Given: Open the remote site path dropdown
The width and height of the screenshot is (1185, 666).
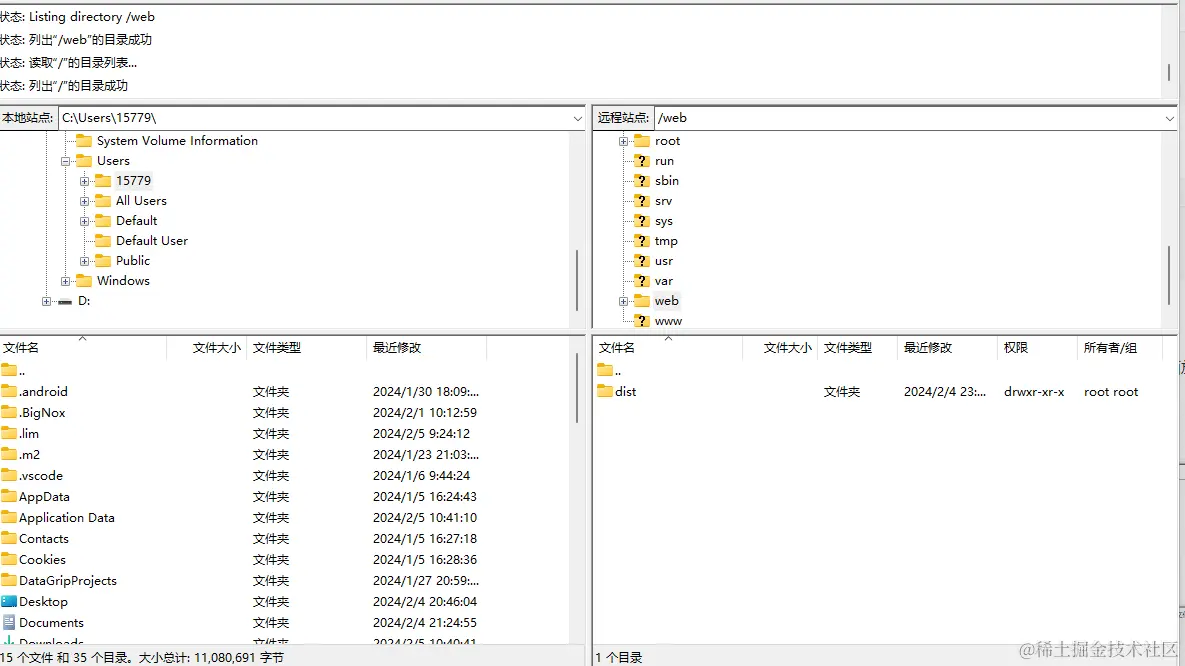Looking at the screenshot, I should [1169, 118].
